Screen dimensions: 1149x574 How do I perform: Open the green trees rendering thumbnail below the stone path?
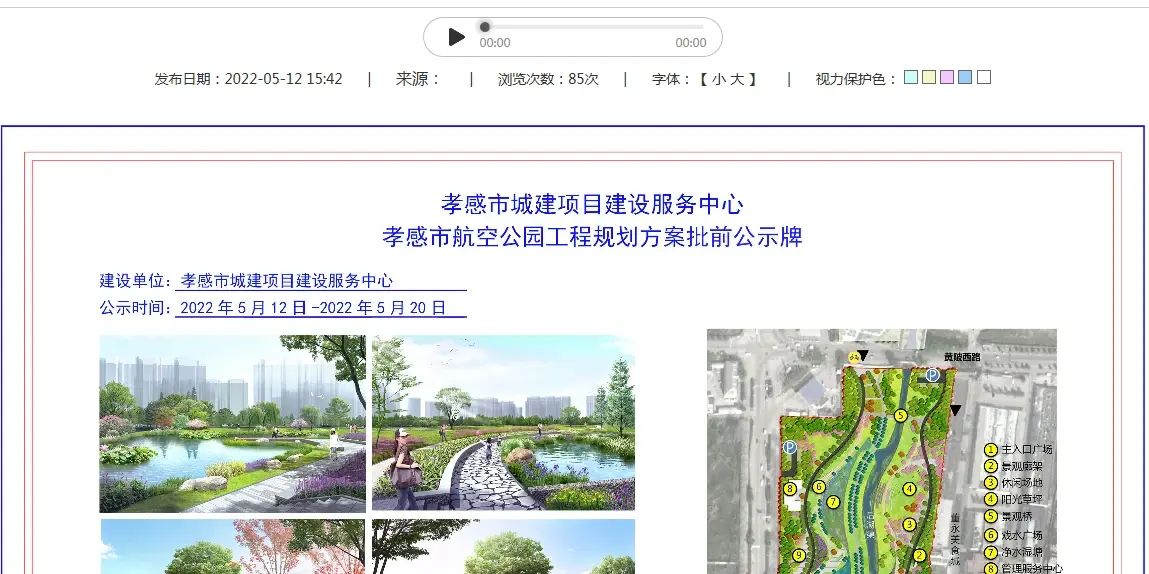click(x=503, y=547)
